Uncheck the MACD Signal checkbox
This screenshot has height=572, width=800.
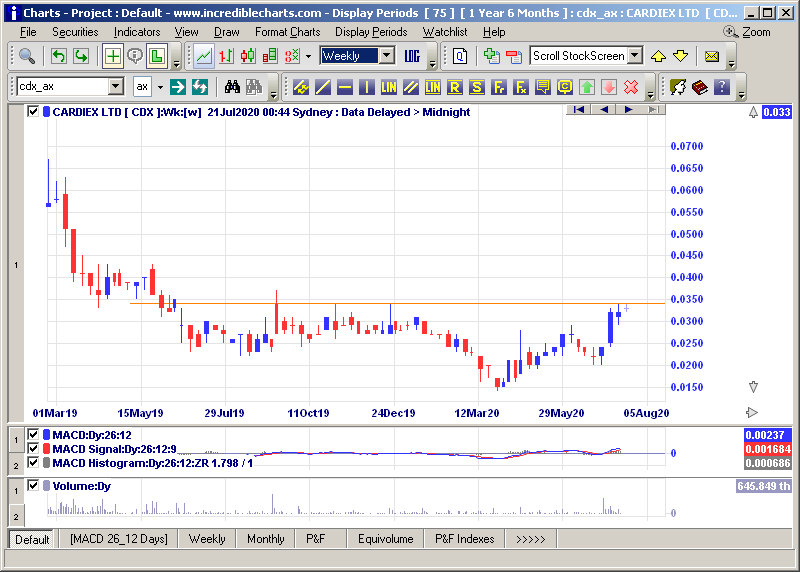point(33,449)
